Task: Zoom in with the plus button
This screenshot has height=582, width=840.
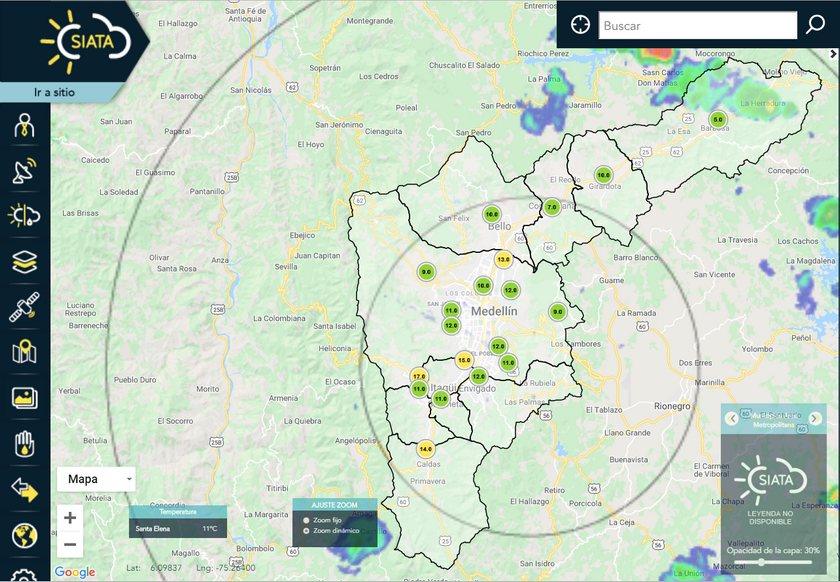Action: tap(69, 518)
